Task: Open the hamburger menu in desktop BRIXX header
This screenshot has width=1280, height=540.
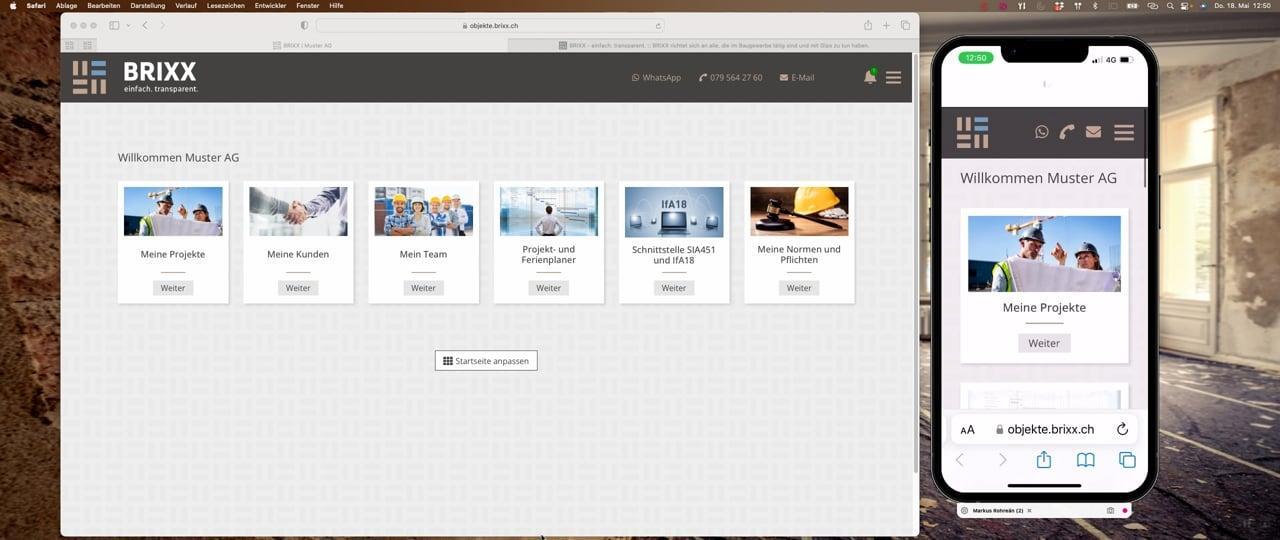Action: tap(893, 77)
